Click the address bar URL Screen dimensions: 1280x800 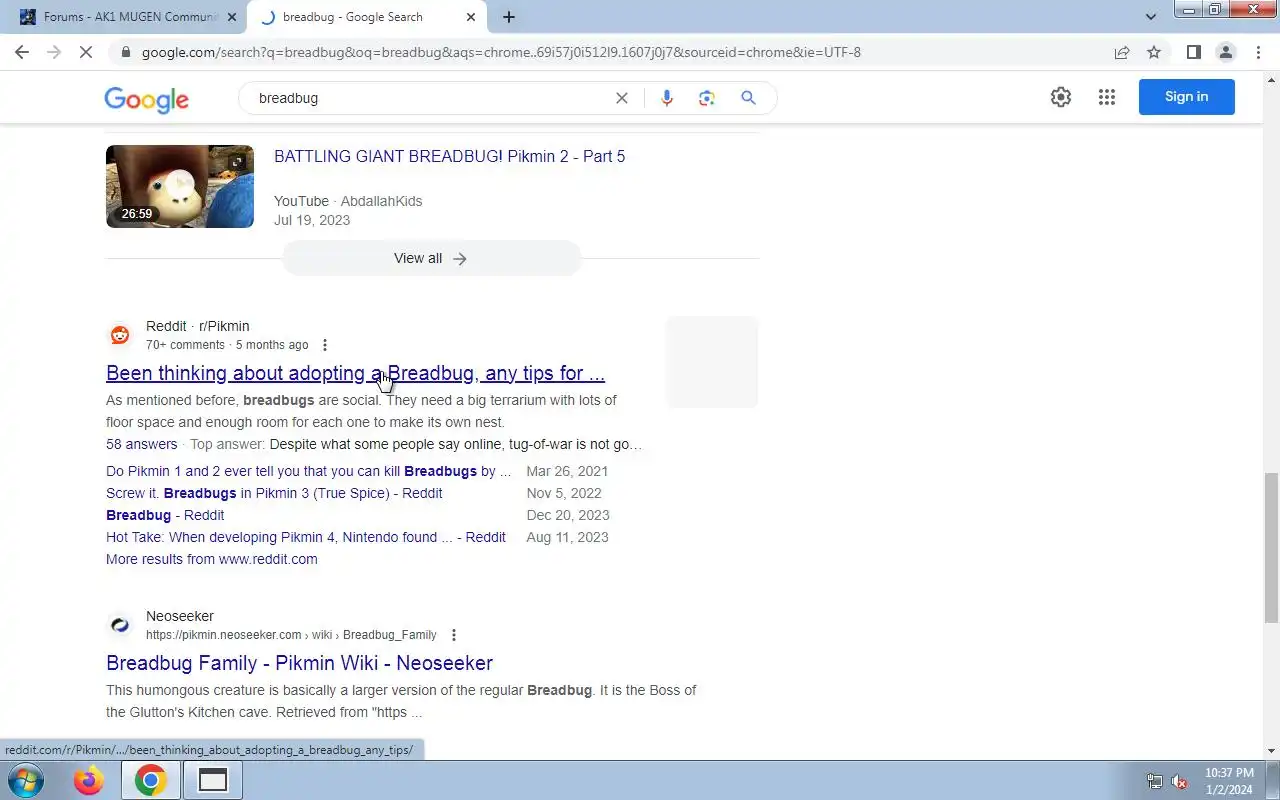pos(501,52)
